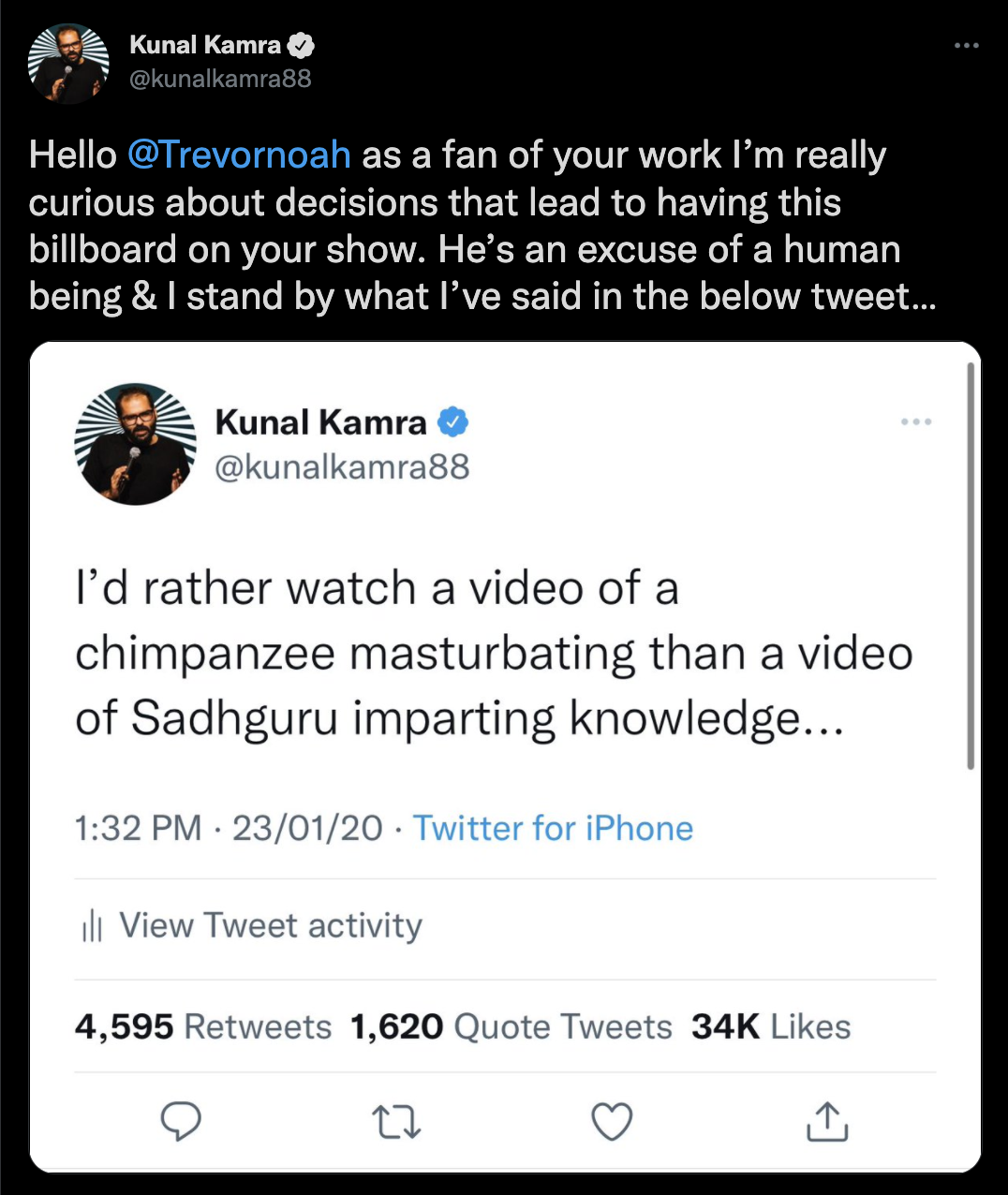The width and height of the screenshot is (1008, 1195).
Task: View the 34K Likes list
Action: point(771,1027)
